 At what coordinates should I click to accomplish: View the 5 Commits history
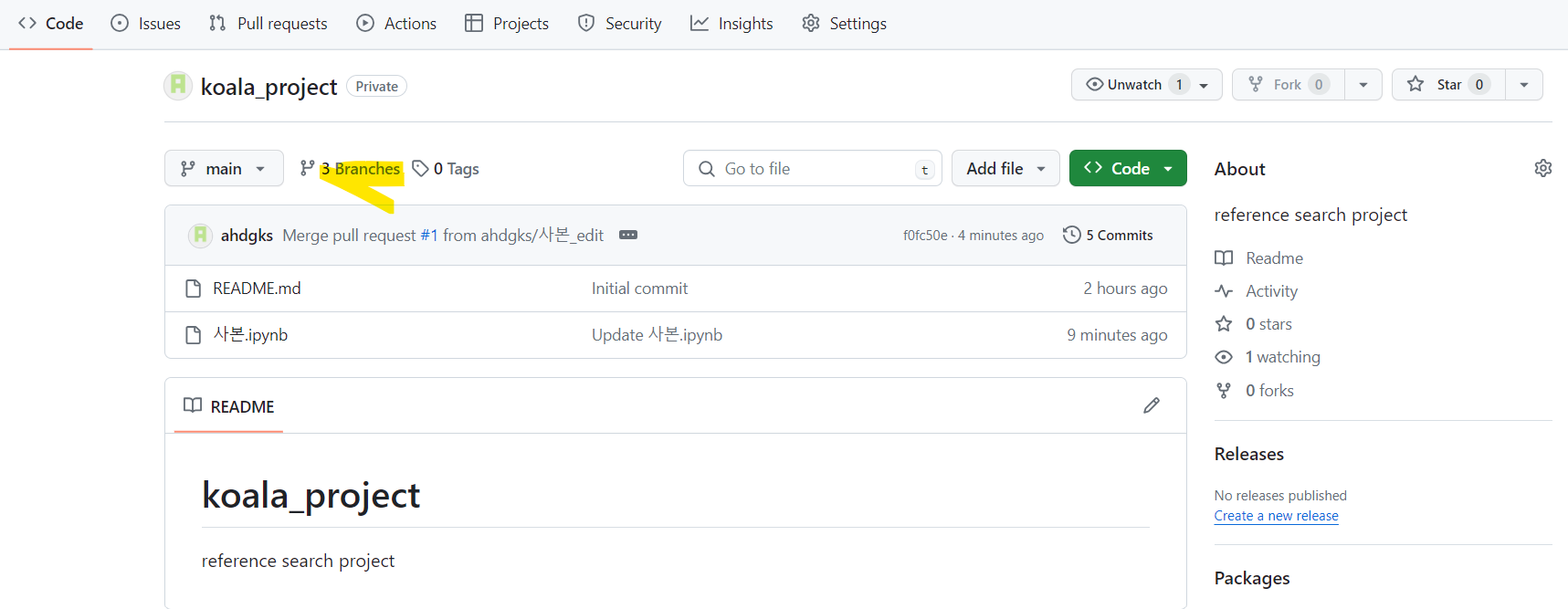coord(1108,236)
